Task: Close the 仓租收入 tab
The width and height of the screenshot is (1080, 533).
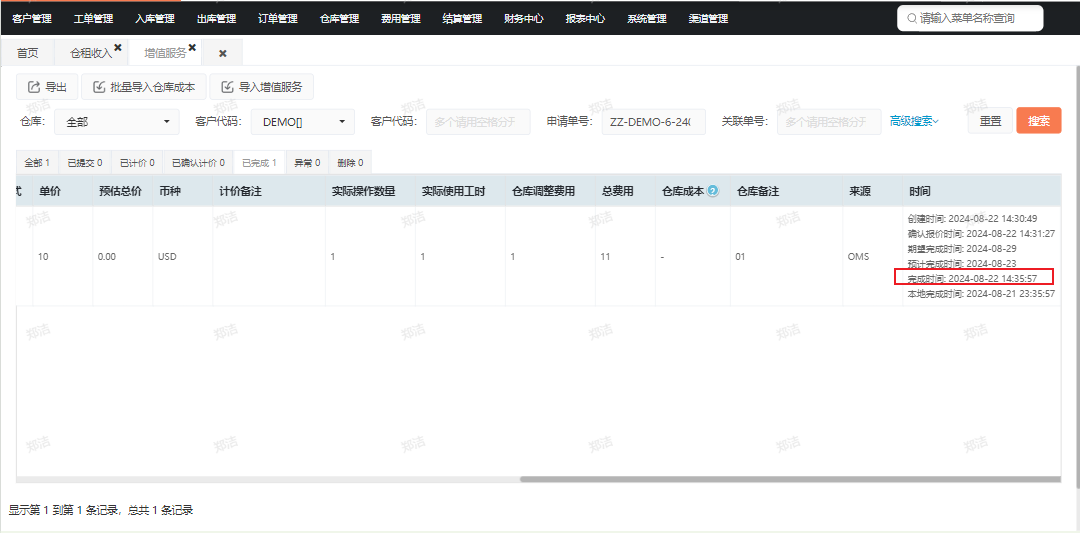Action: [118, 48]
